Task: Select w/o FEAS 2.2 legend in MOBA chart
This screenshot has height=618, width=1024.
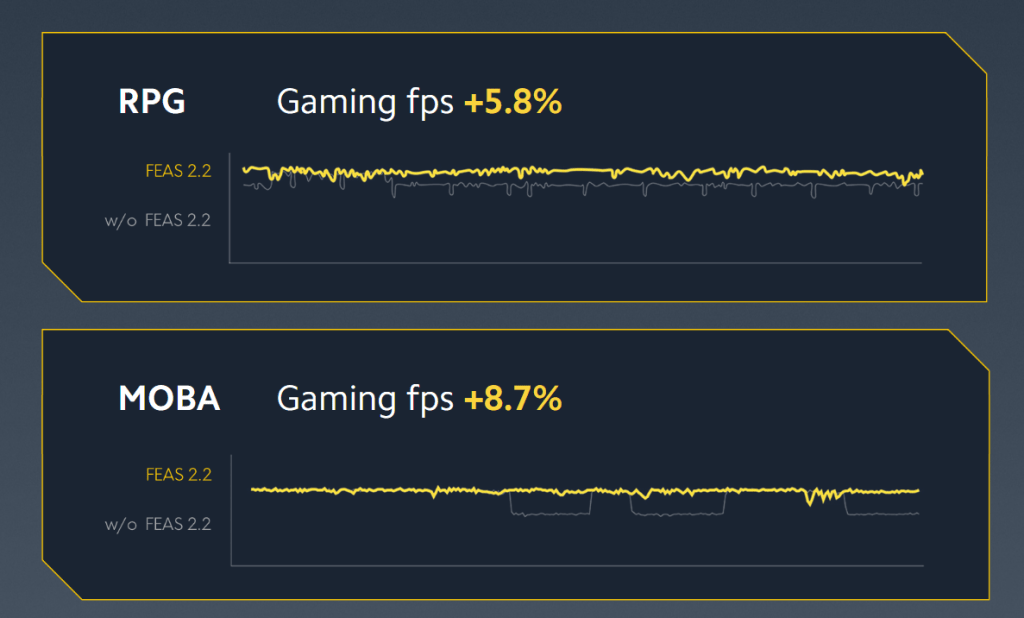Action: click(x=158, y=524)
